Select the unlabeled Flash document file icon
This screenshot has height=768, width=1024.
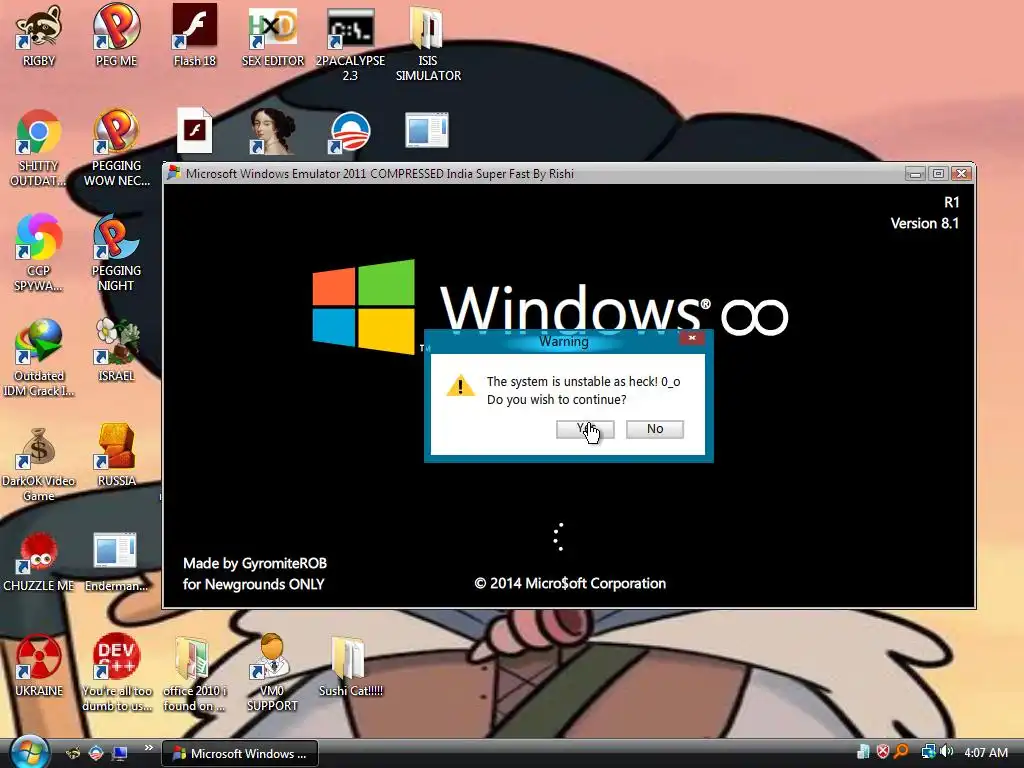pyautogui.click(x=195, y=131)
